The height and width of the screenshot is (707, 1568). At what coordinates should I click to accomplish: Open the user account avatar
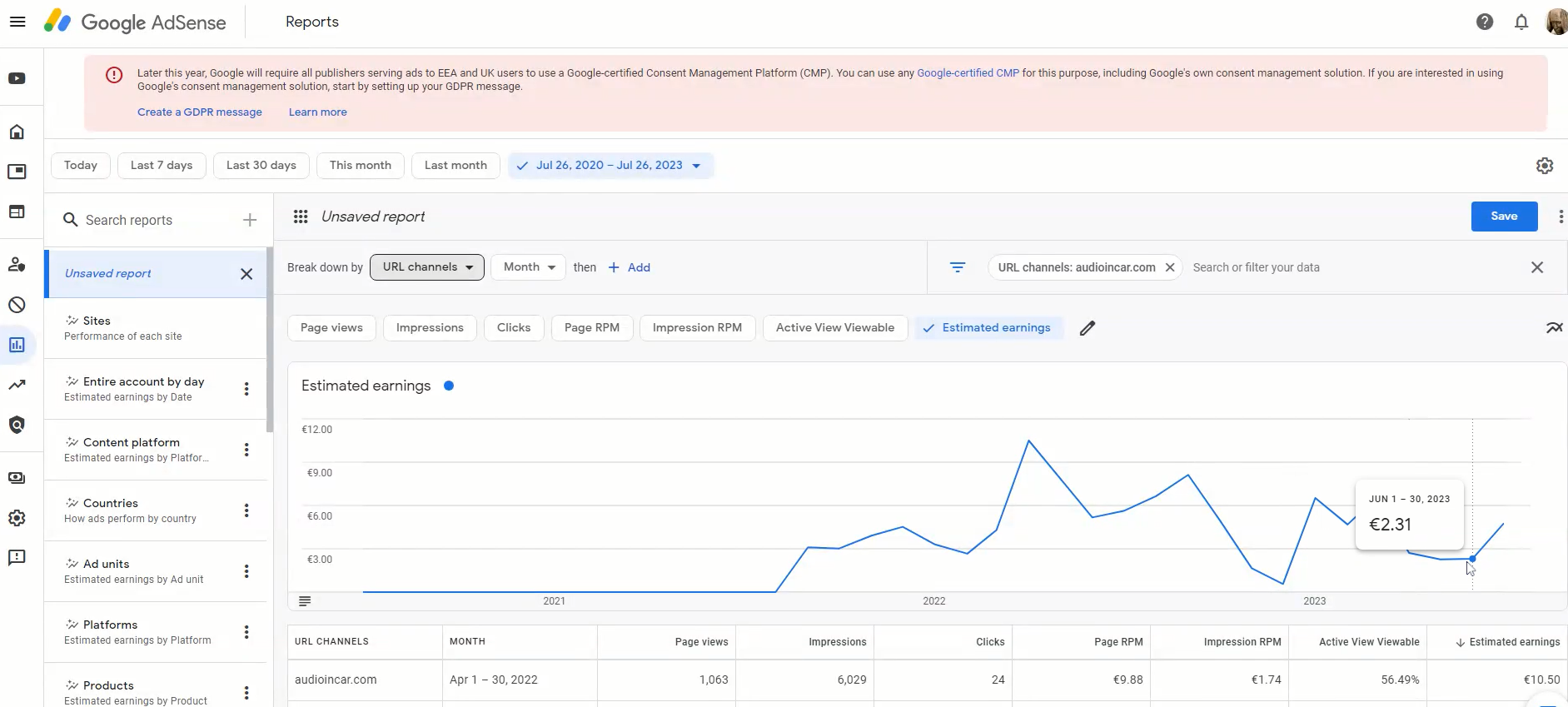1556,22
